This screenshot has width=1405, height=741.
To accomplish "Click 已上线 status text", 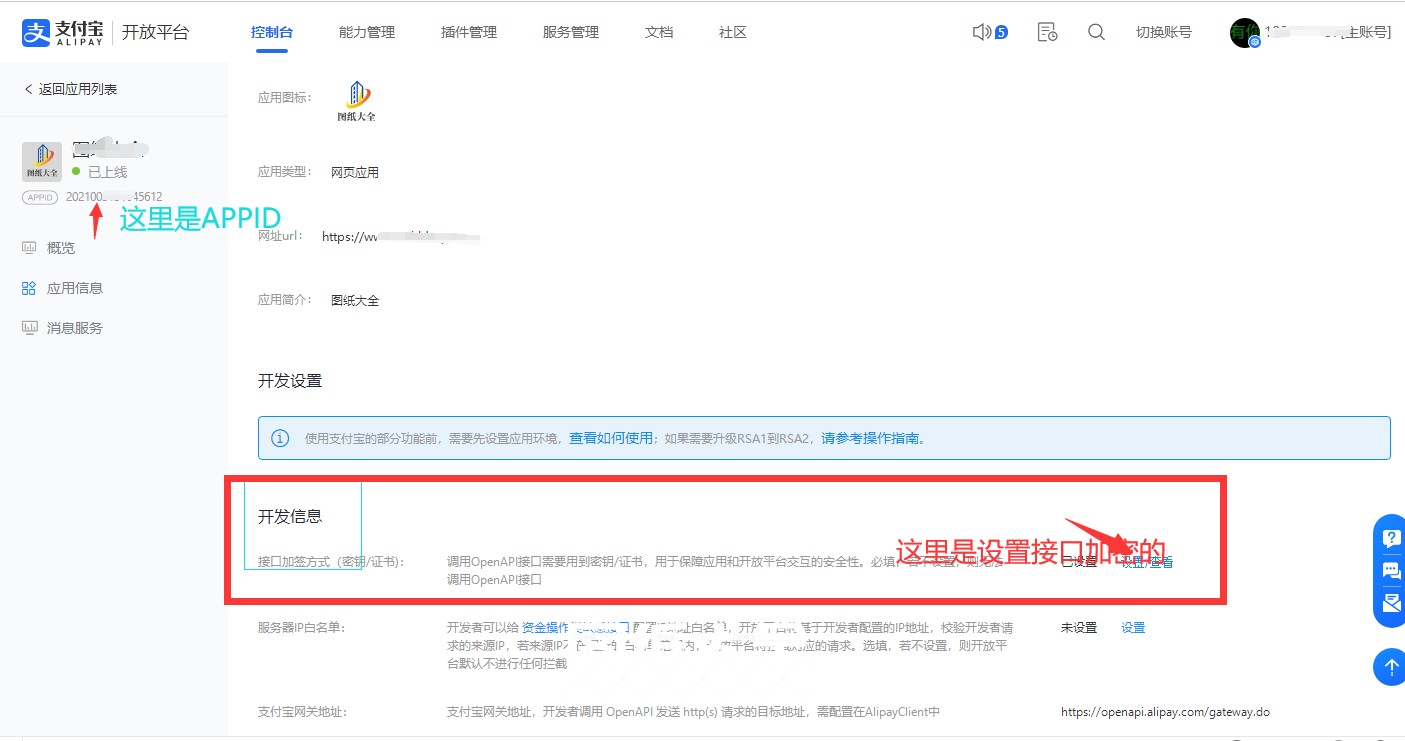I will 107,172.
